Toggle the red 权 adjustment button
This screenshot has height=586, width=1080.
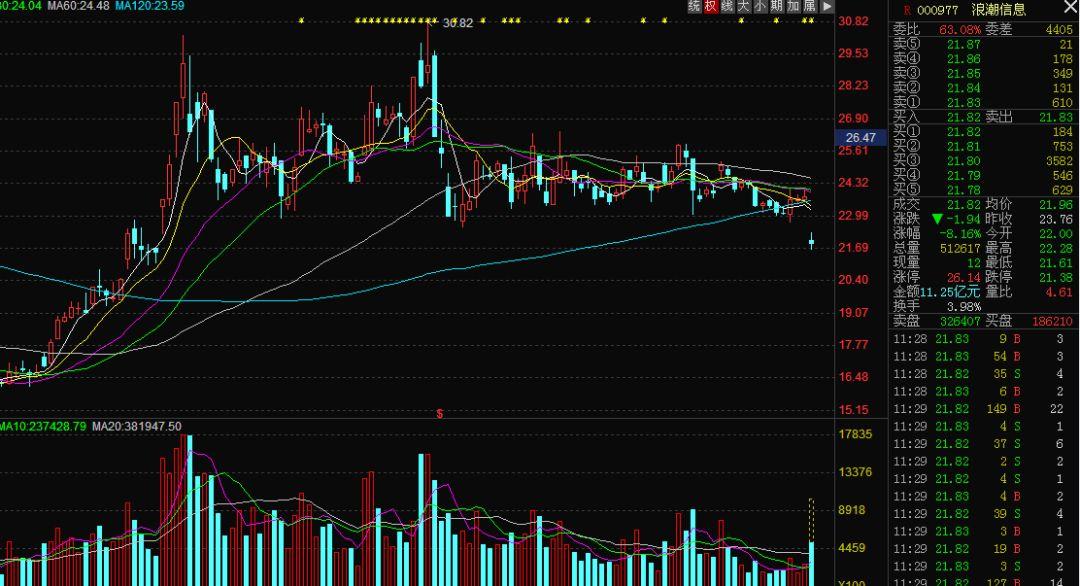click(x=711, y=6)
